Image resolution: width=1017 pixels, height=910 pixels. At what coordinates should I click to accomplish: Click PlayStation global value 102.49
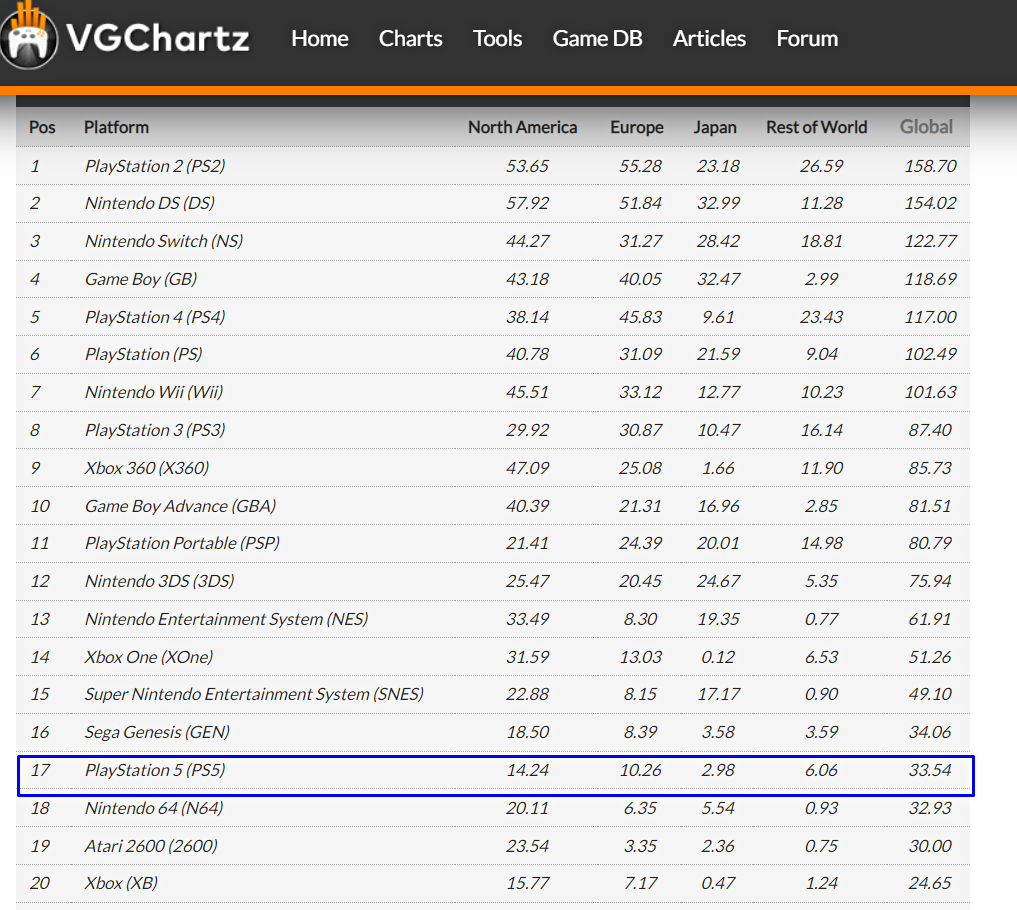931,354
